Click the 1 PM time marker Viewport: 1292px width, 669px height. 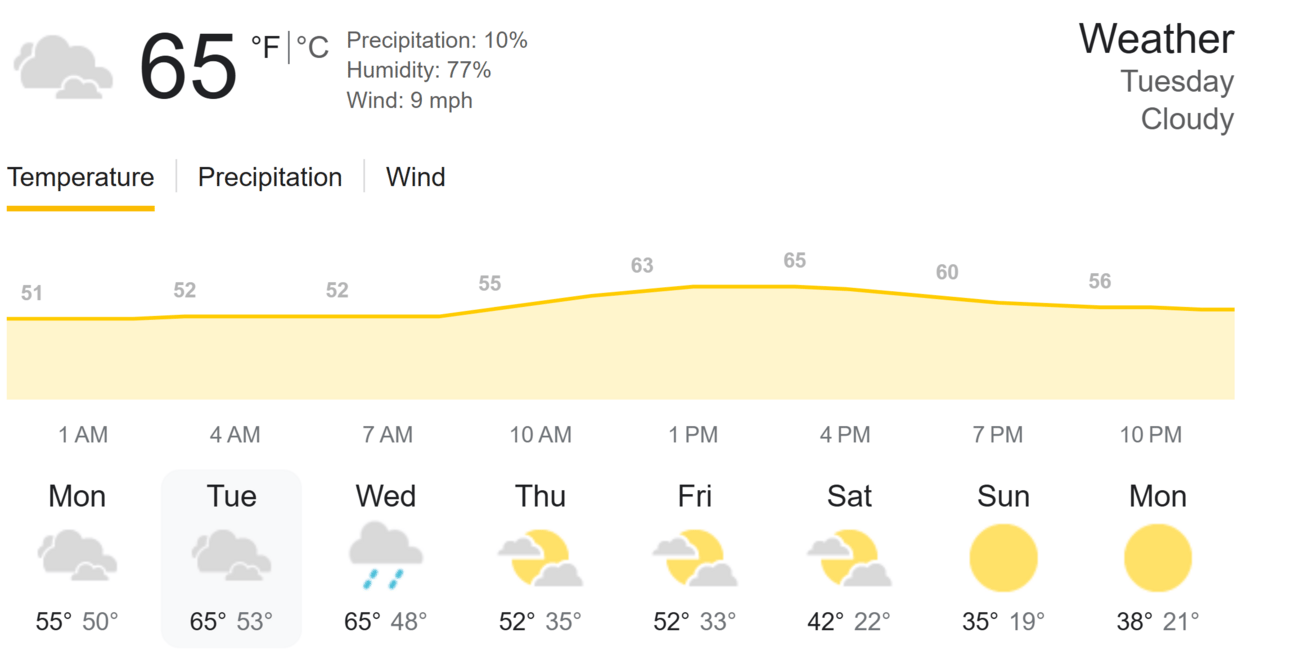pyautogui.click(x=693, y=435)
